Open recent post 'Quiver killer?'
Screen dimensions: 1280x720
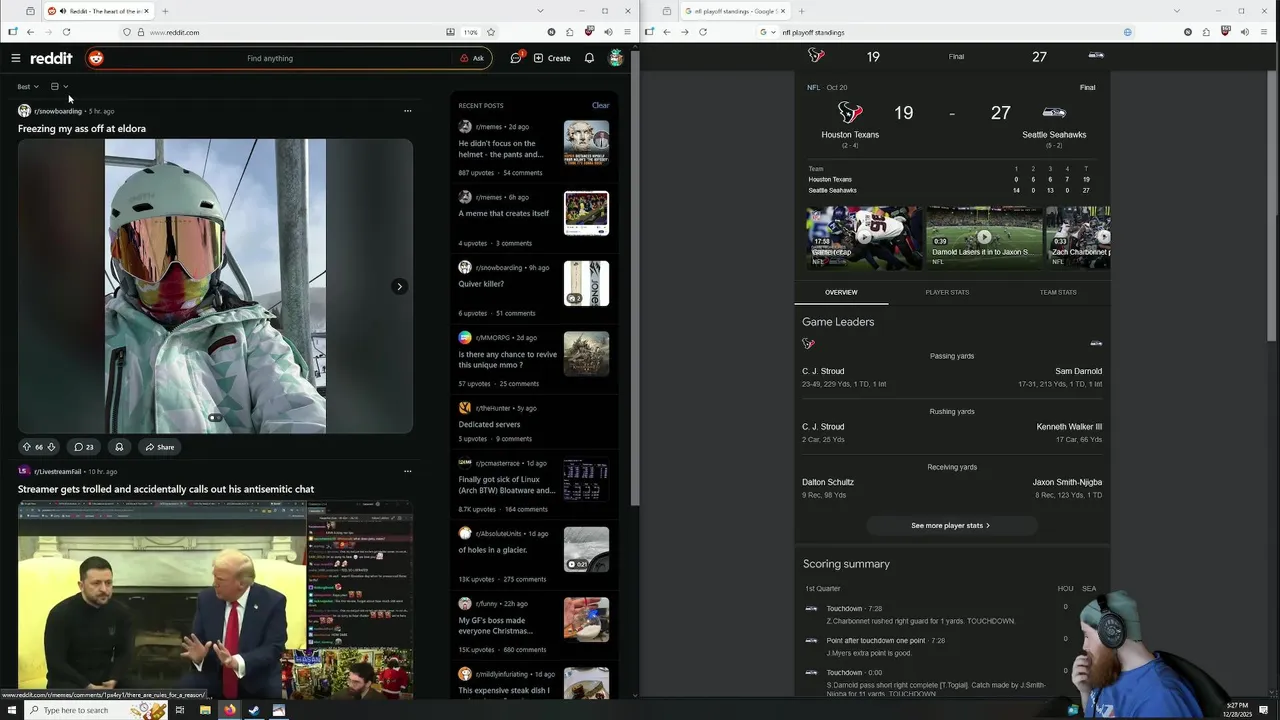click(481, 284)
